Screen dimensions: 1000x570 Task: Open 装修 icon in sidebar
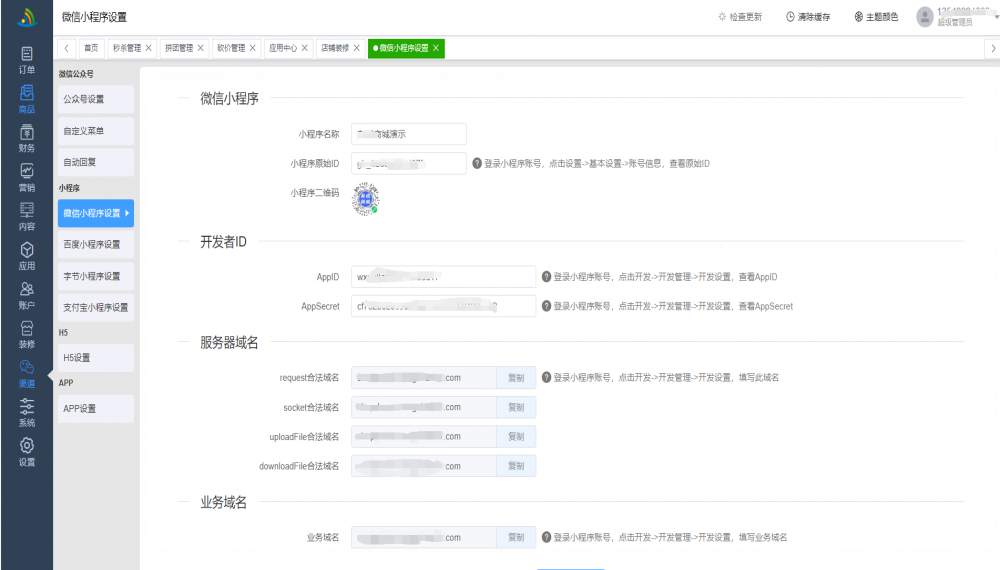tap(26, 332)
